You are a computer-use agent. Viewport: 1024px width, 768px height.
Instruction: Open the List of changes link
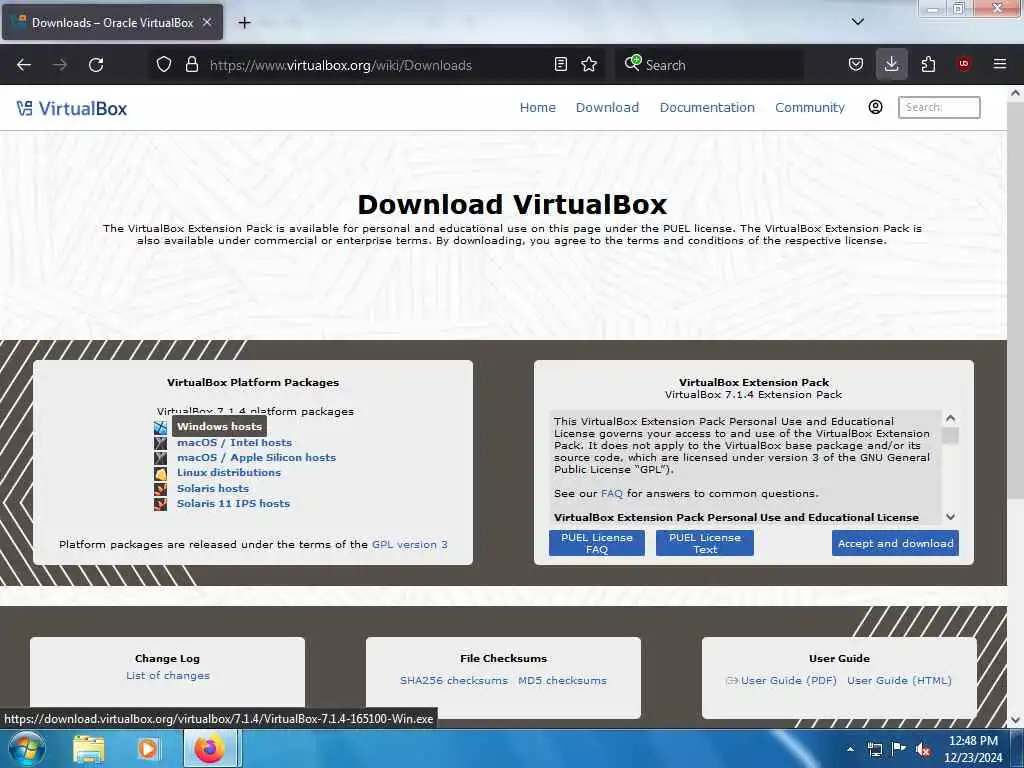click(168, 675)
